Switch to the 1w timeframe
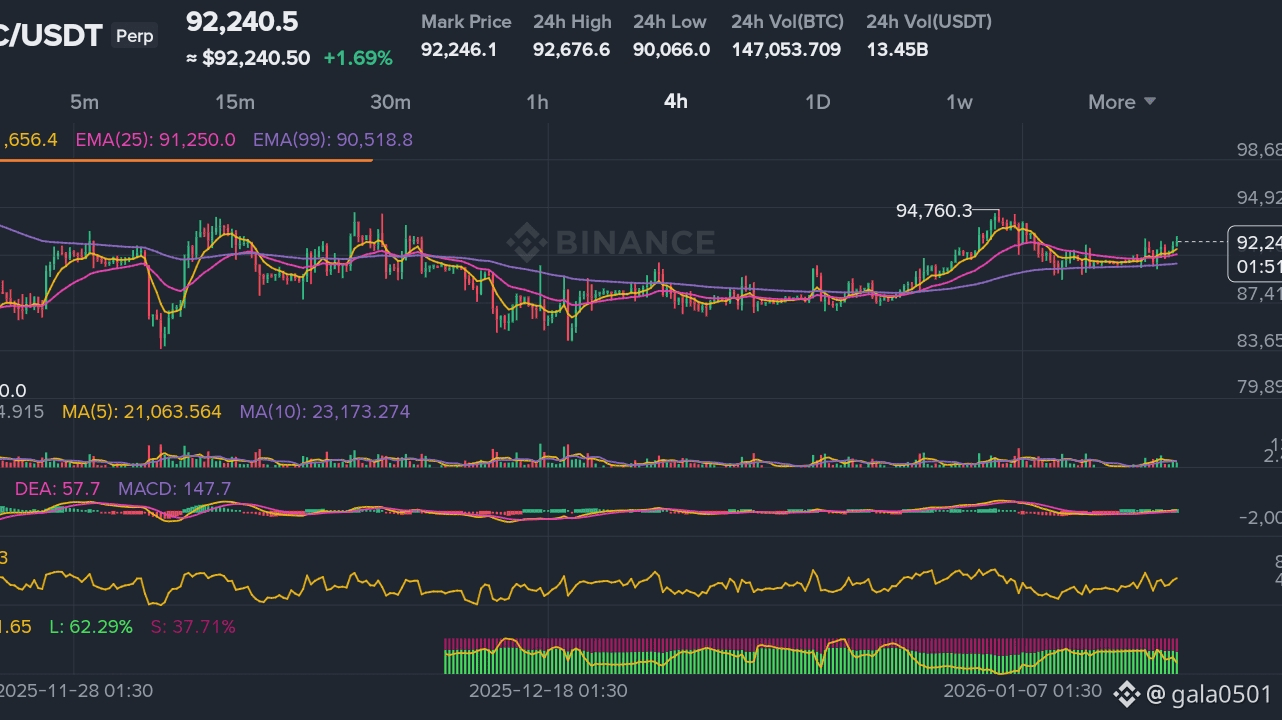This screenshot has width=1282, height=720. point(959,102)
